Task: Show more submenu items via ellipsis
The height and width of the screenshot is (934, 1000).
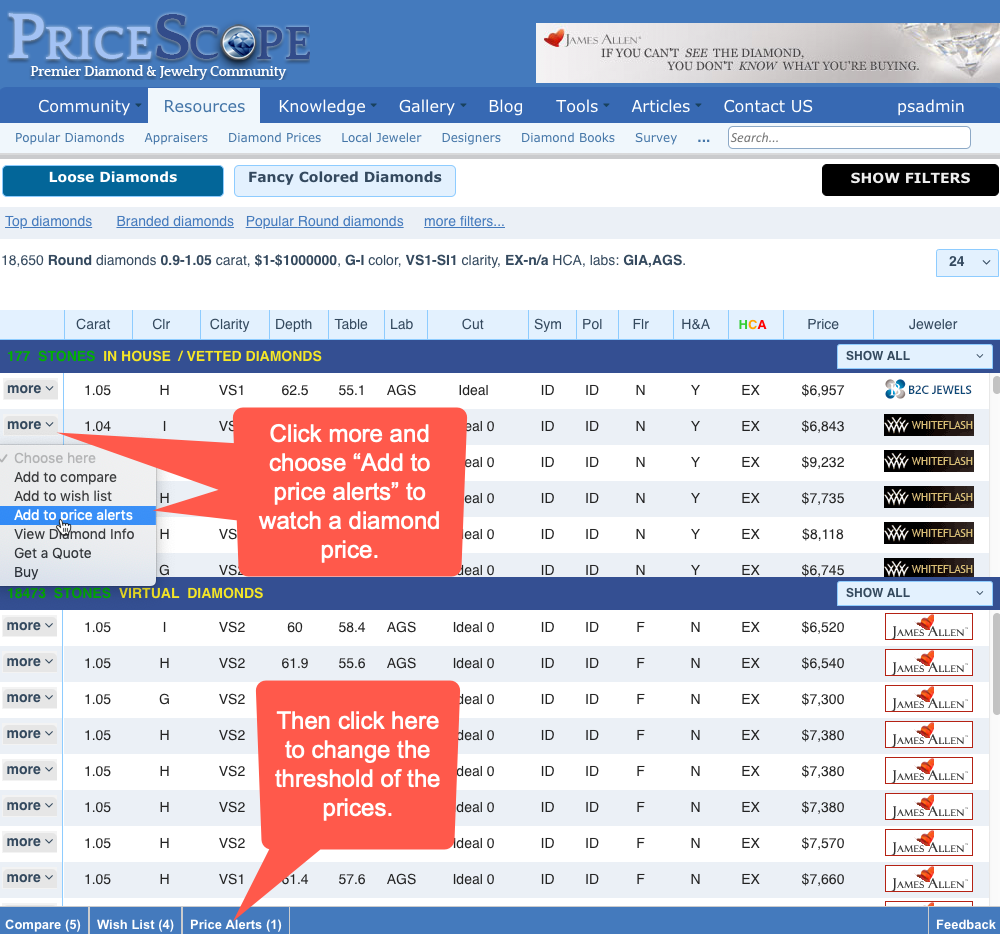Action: click(703, 138)
